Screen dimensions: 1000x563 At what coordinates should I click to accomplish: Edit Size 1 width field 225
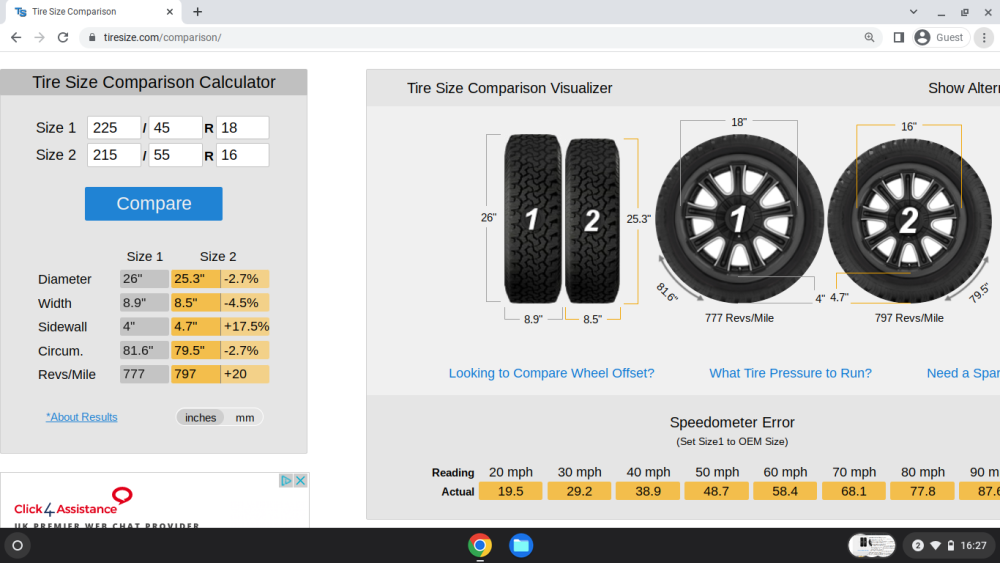[x=114, y=128]
